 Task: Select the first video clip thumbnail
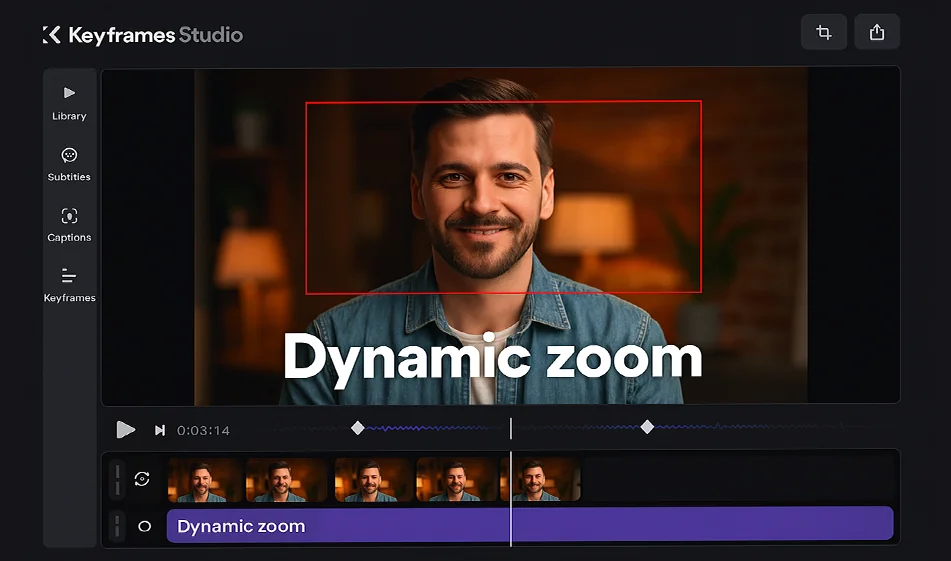tap(205, 480)
